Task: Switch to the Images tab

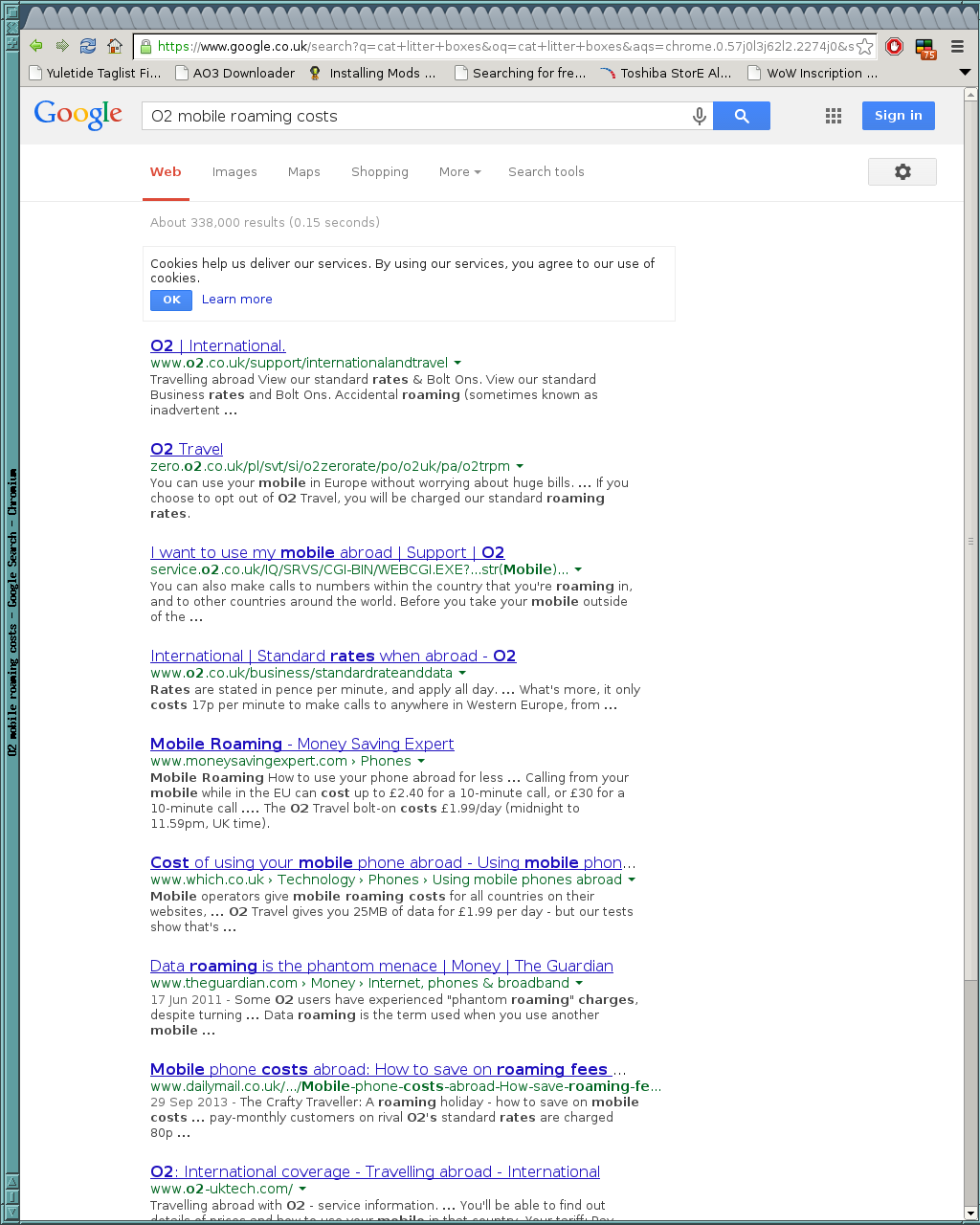Action: (234, 172)
